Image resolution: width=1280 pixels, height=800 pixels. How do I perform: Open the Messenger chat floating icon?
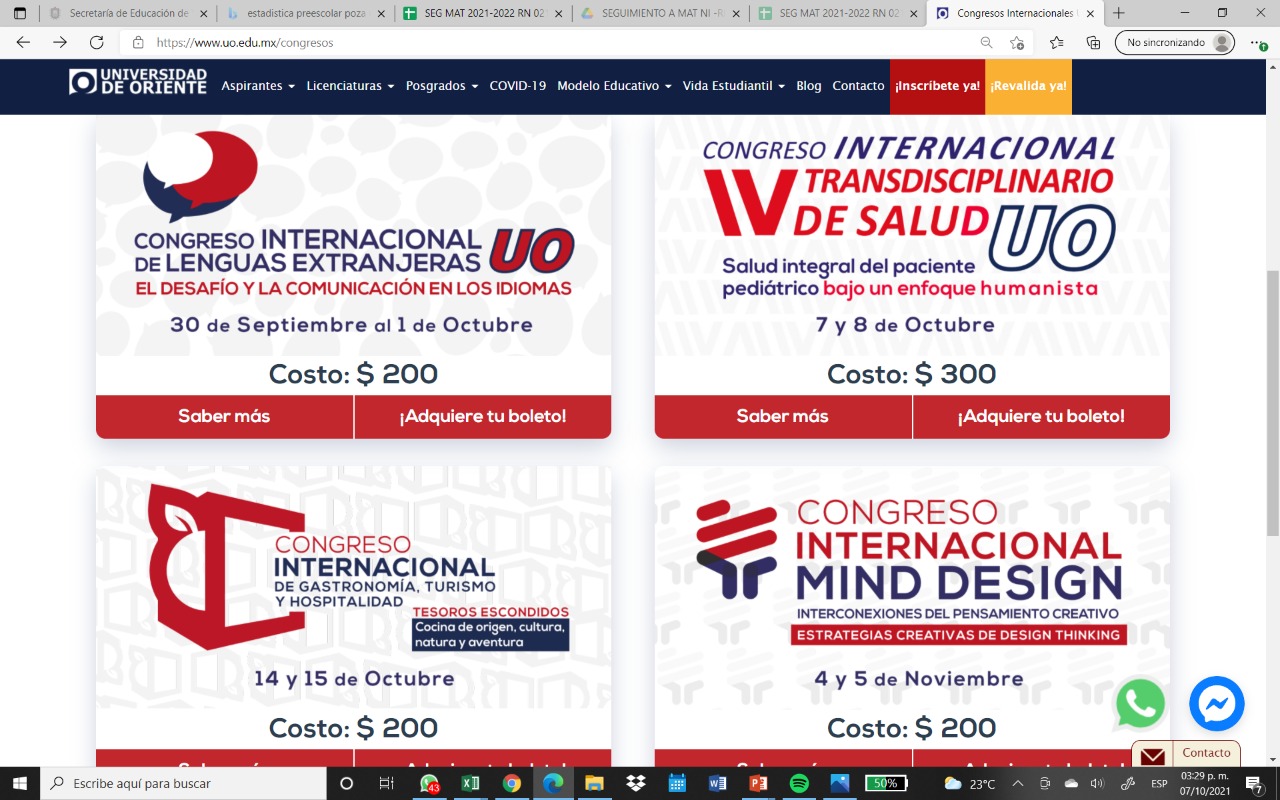(x=1217, y=704)
